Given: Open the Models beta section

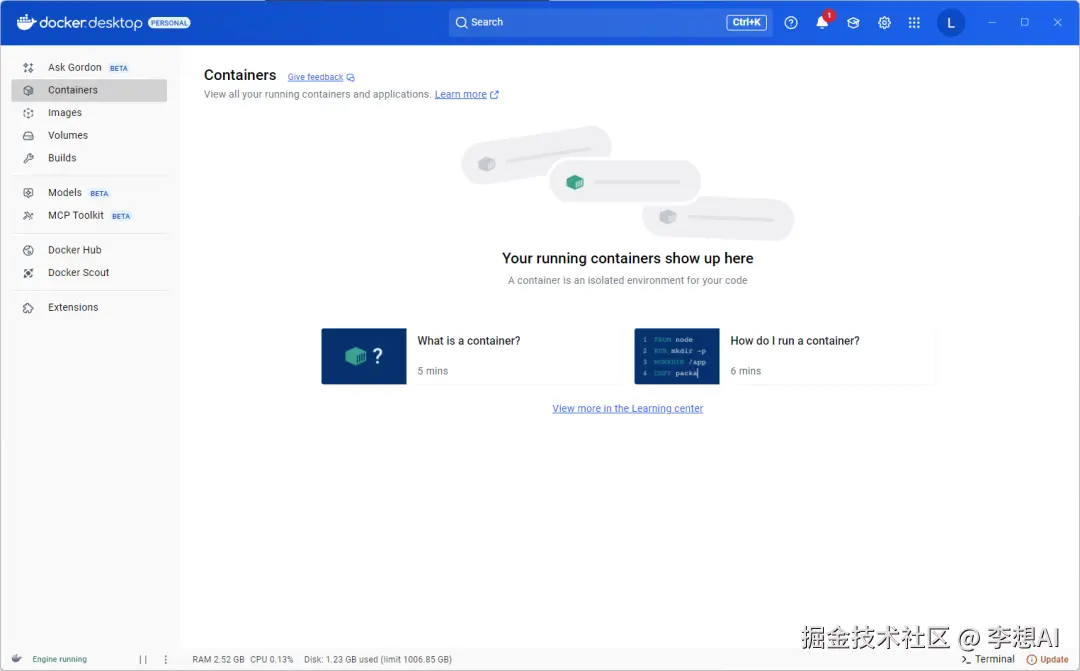Looking at the screenshot, I should pos(89,193).
